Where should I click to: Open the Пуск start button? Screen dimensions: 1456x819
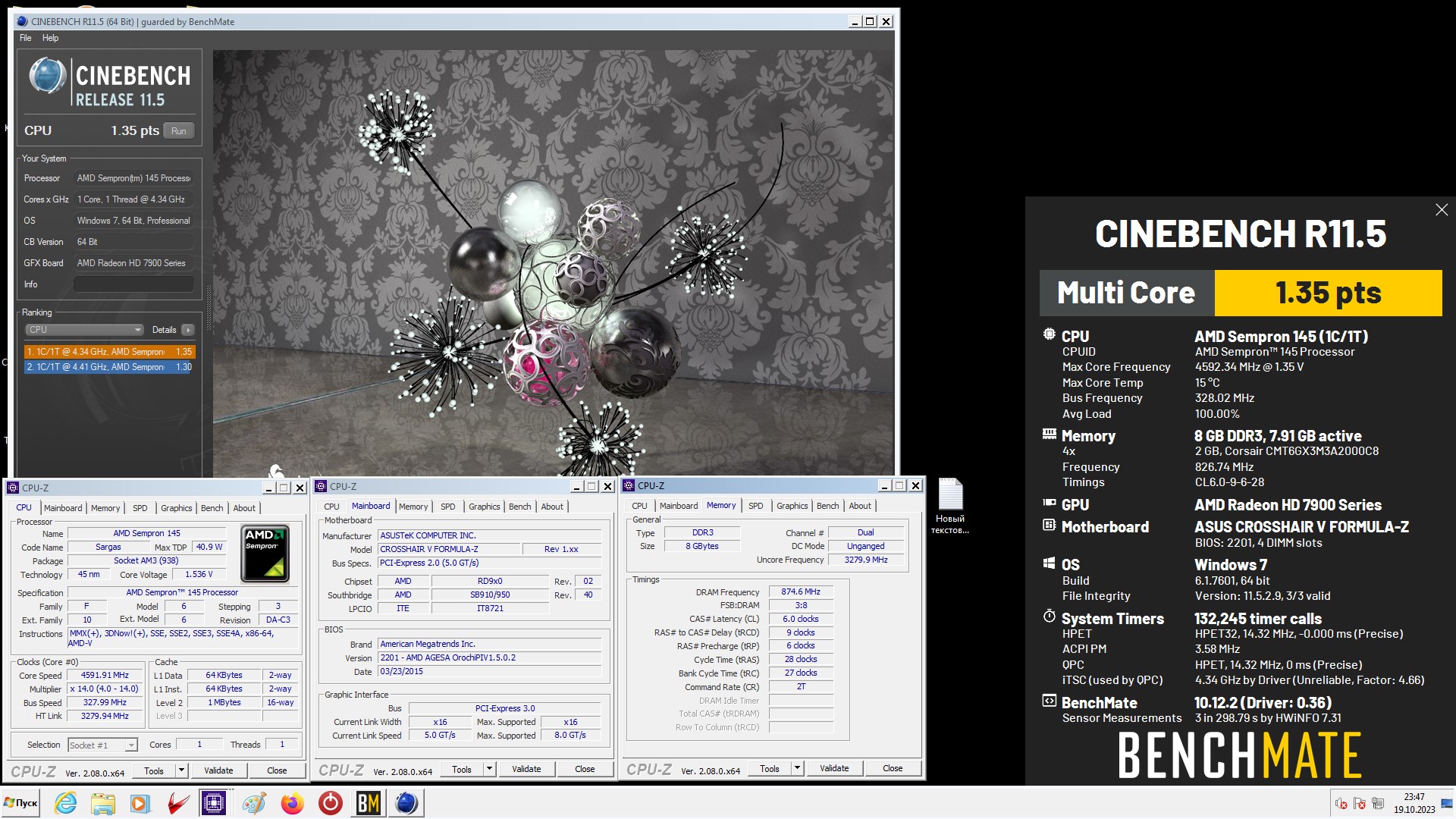point(20,803)
